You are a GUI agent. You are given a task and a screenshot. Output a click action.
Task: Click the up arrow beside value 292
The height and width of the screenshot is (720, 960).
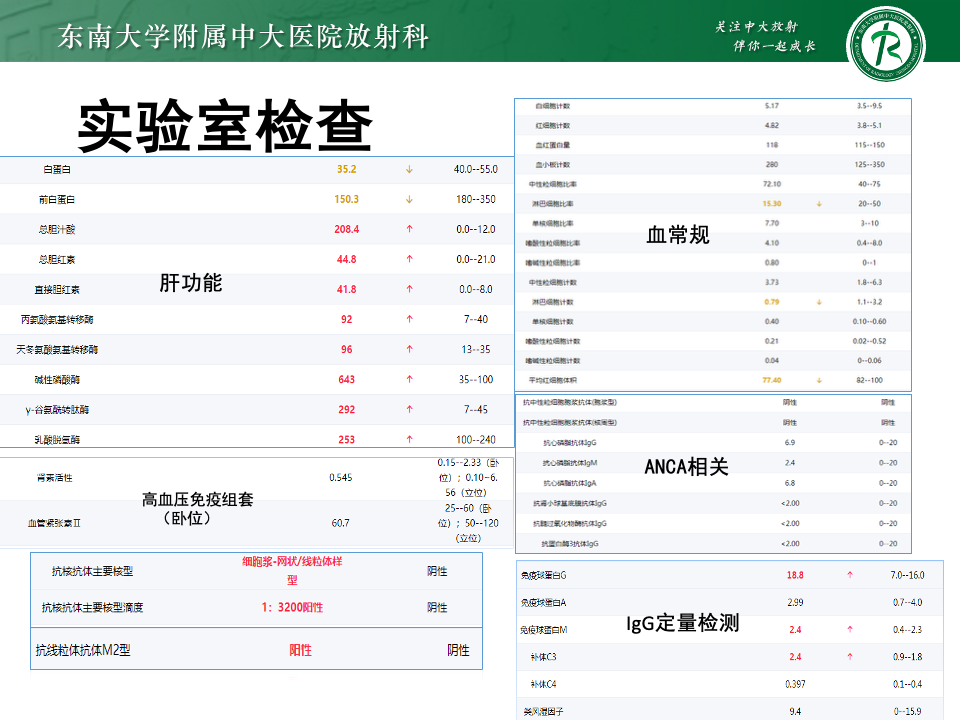[x=409, y=409]
